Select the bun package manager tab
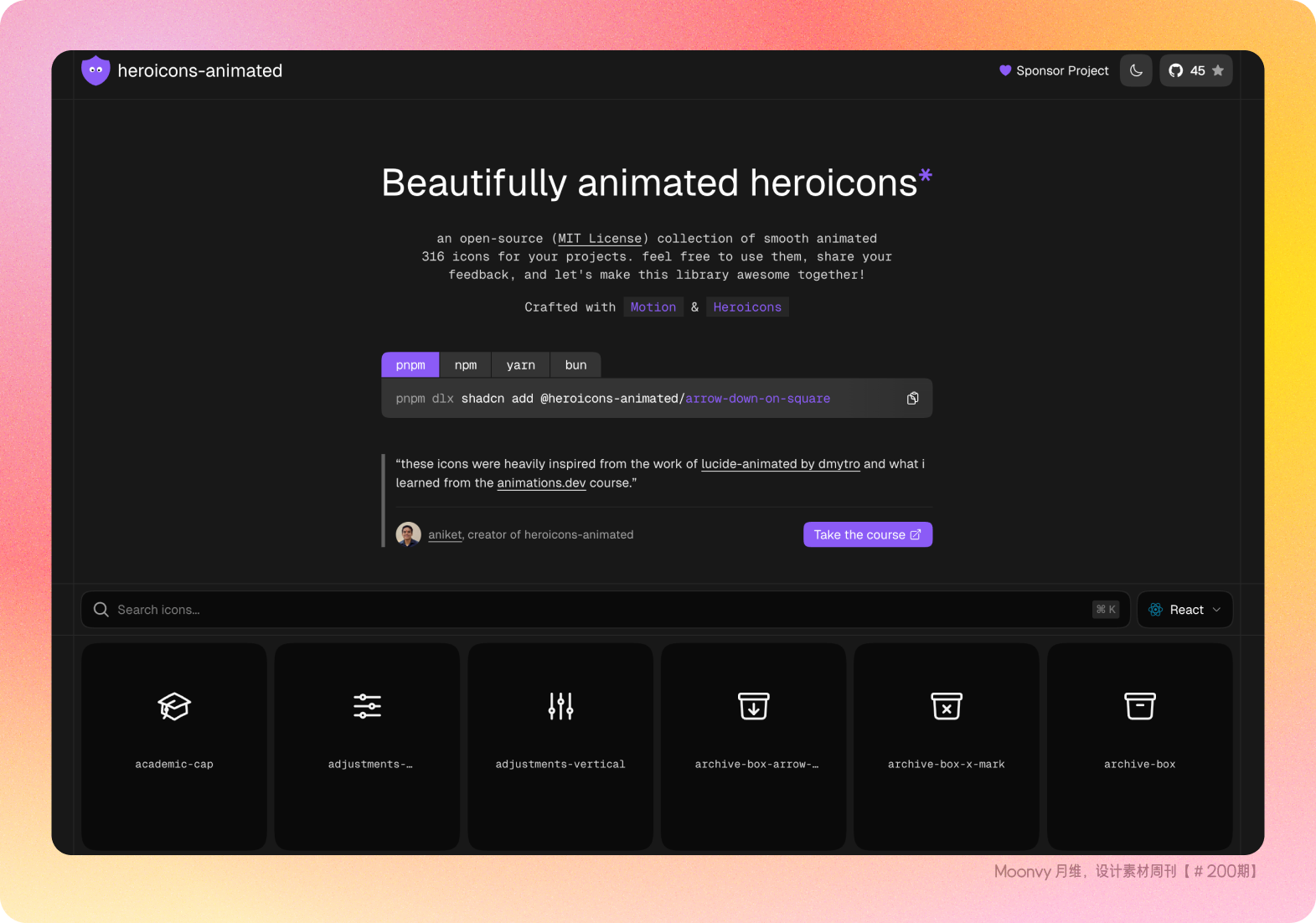This screenshot has height=923, width=1316. pos(575,365)
